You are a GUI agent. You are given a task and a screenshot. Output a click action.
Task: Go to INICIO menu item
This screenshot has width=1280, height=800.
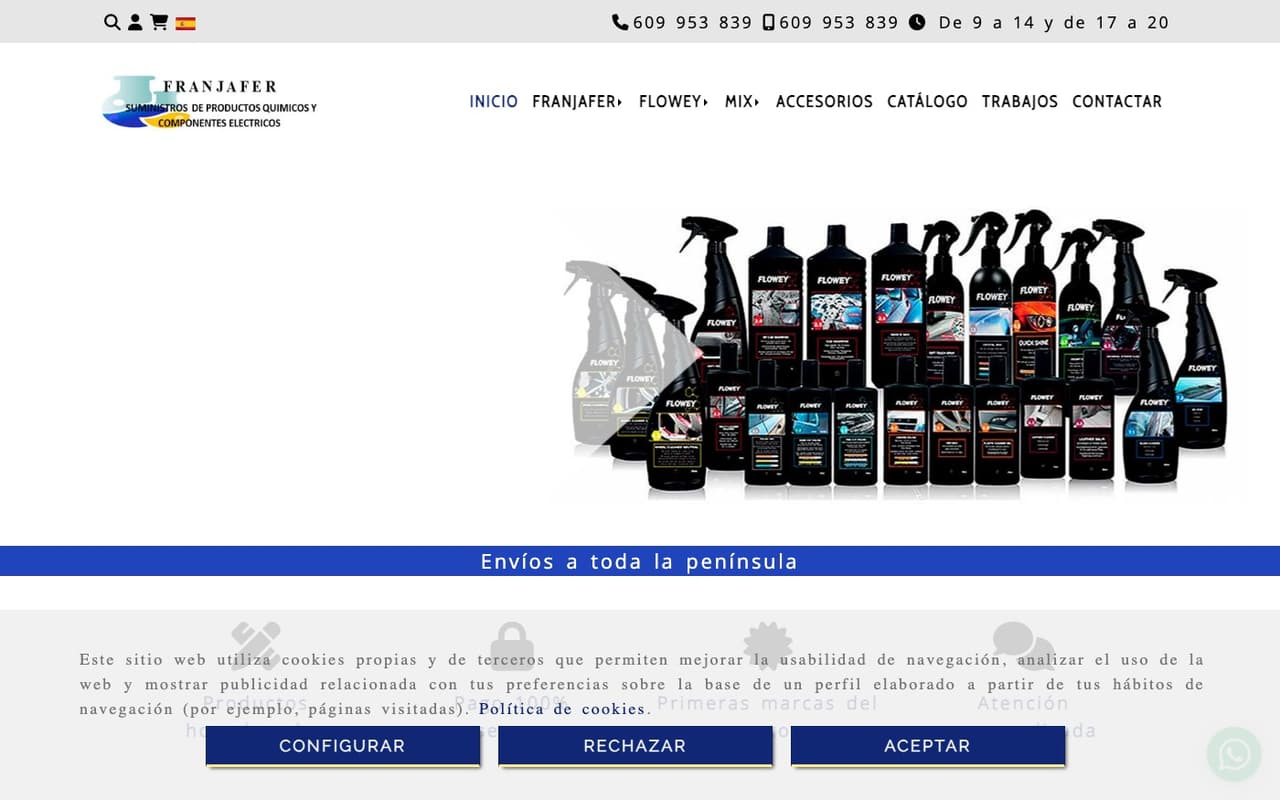(494, 101)
